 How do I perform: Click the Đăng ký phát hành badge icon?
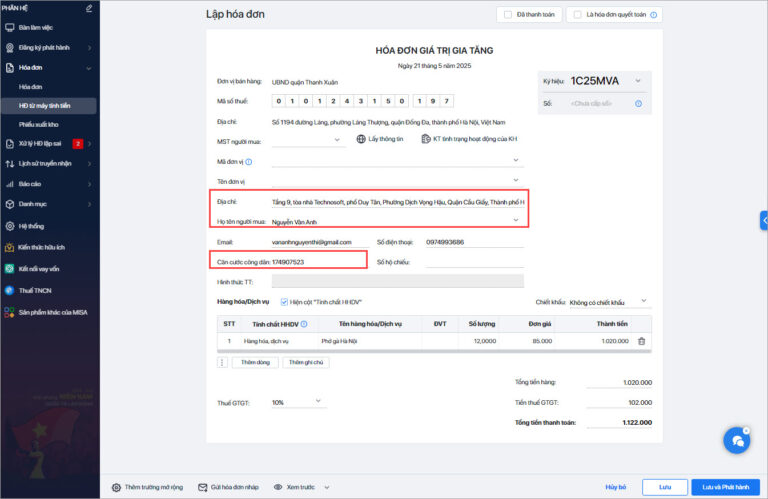[x=9, y=48]
